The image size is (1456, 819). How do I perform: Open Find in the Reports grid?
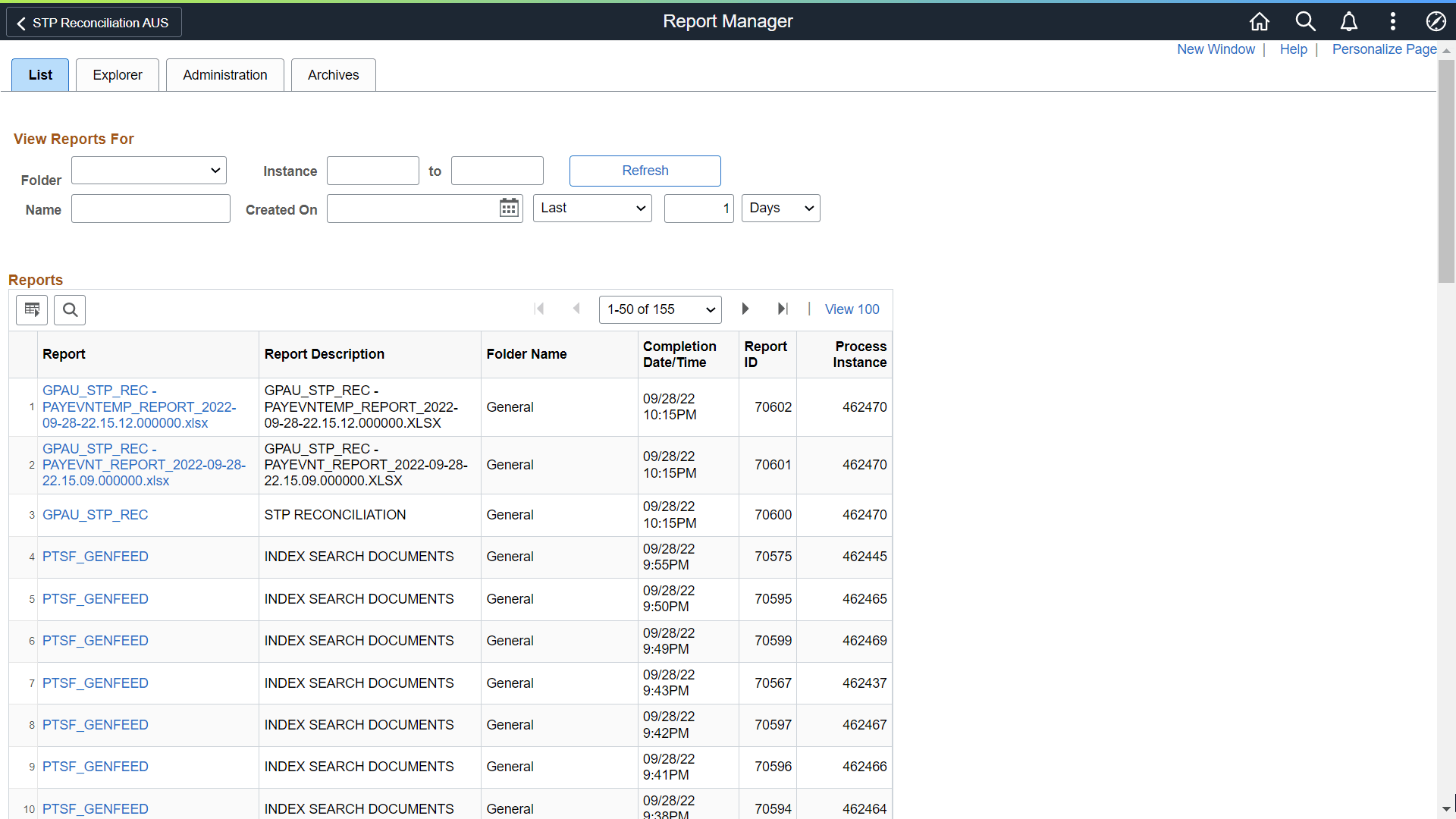pyautogui.click(x=69, y=309)
